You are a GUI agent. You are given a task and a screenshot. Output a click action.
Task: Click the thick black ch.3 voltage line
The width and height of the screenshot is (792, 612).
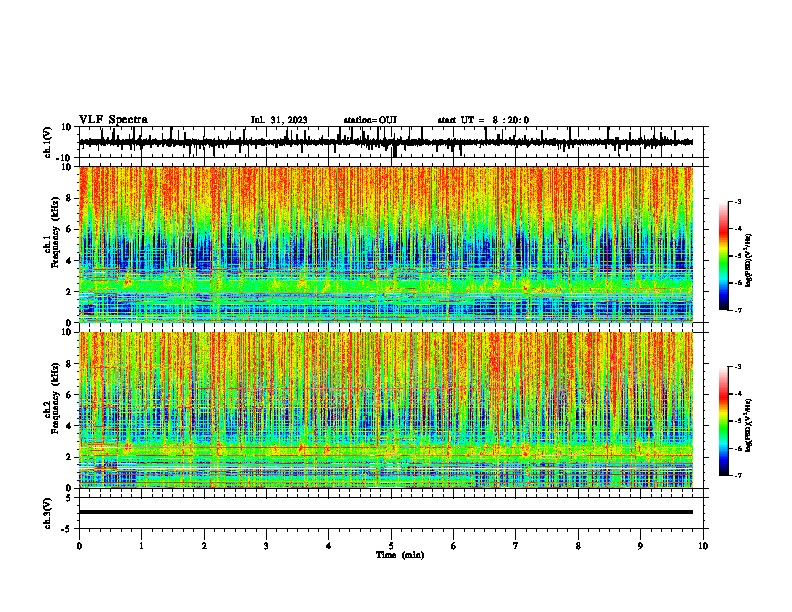pyautogui.click(x=386, y=512)
